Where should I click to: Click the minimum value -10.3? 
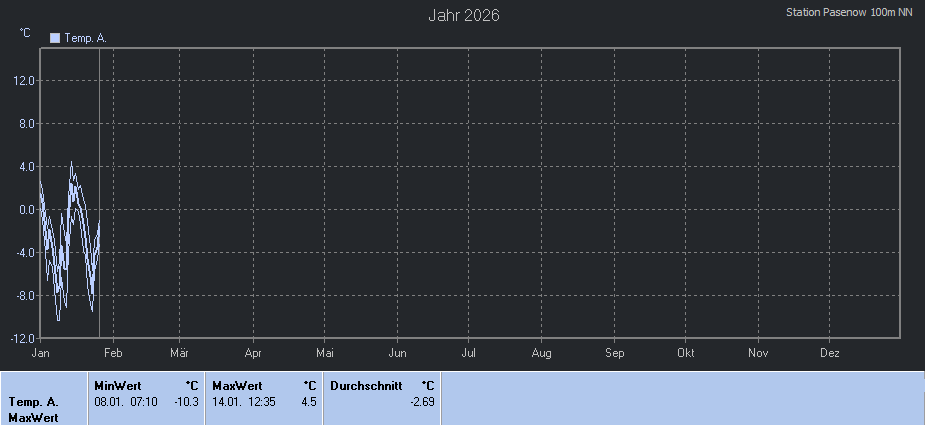(186, 401)
